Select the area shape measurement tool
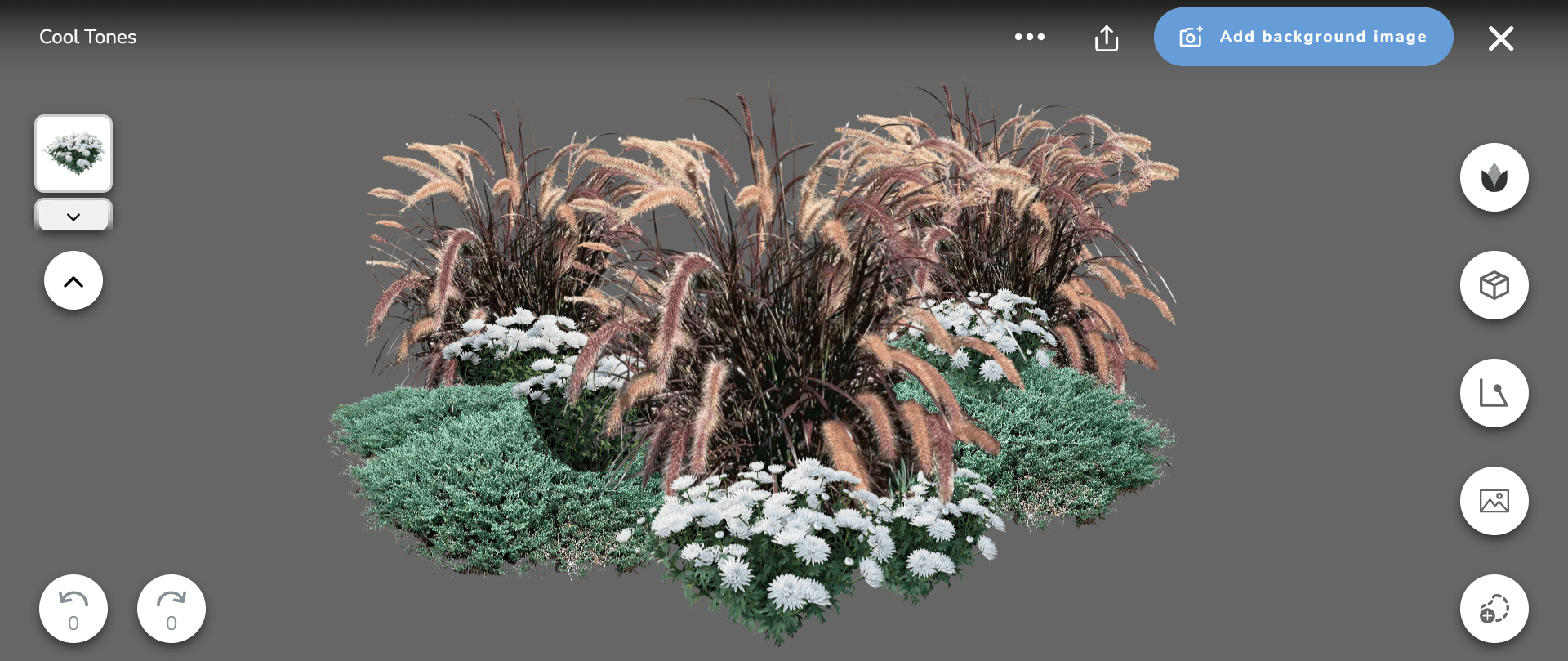The height and width of the screenshot is (661, 1568). [x=1494, y=393]
